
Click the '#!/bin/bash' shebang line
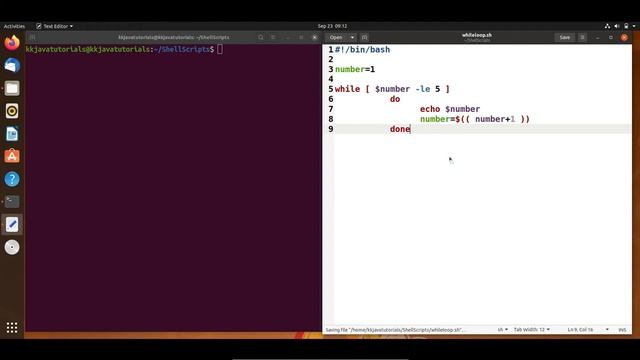pos(362,49)
